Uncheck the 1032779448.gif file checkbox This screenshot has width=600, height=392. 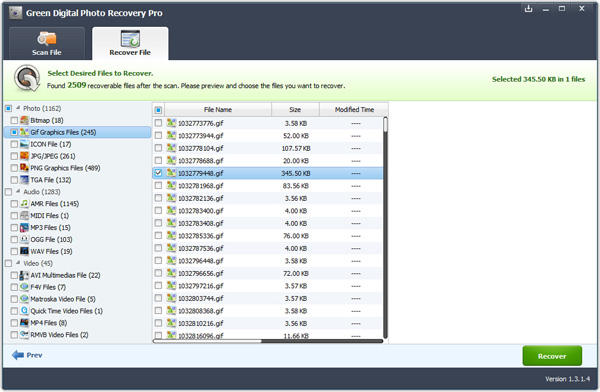[x=158, y=173]
